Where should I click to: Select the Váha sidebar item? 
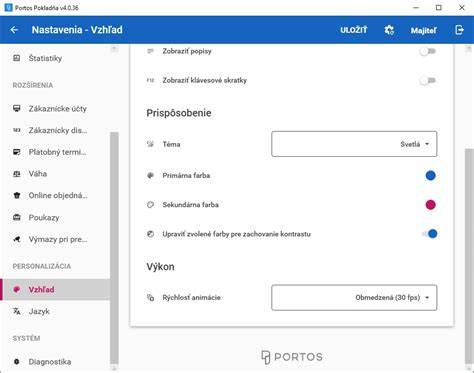pos(55,174)
